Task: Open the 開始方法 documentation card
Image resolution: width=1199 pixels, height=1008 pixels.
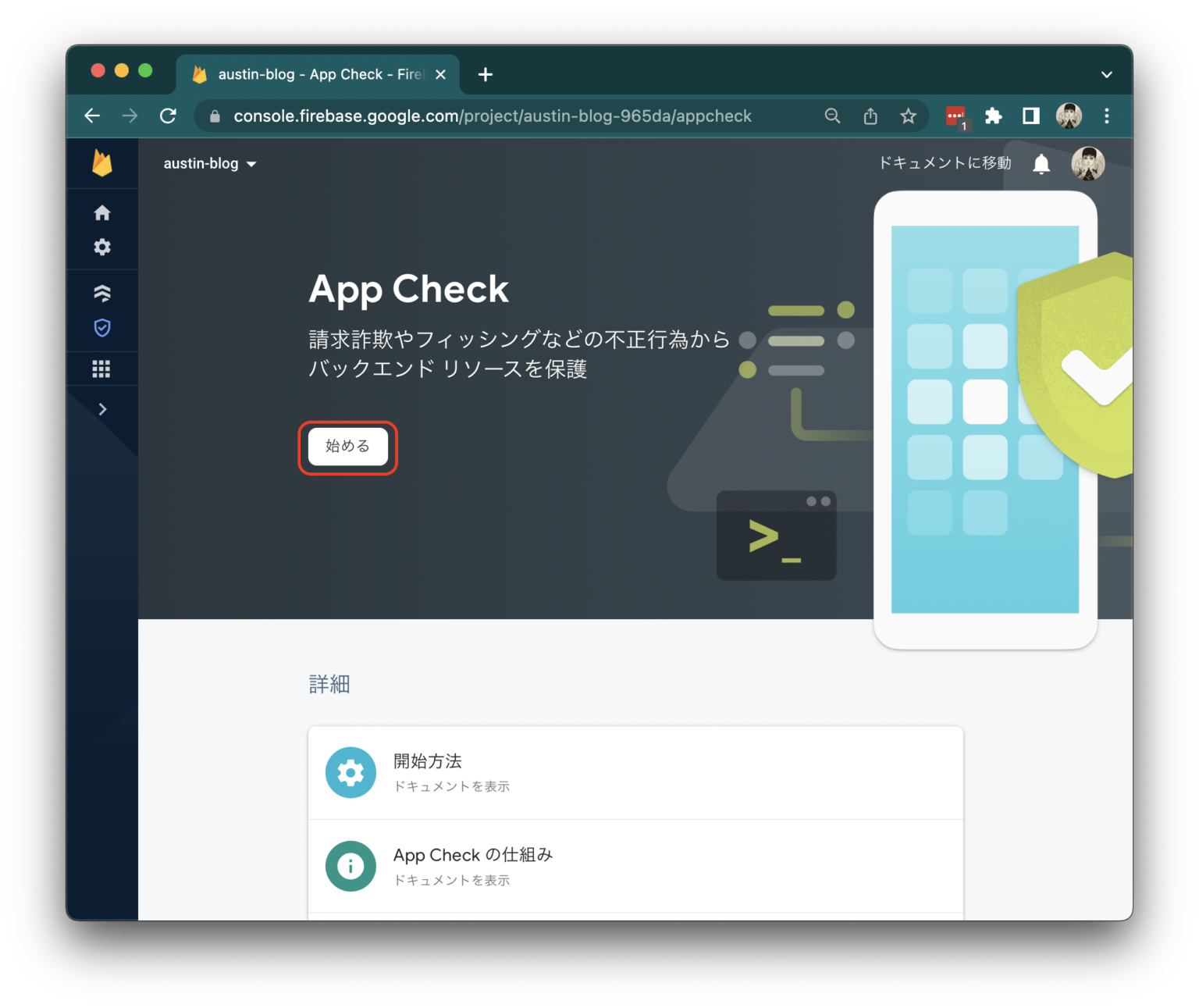Action: click(635, 773)
